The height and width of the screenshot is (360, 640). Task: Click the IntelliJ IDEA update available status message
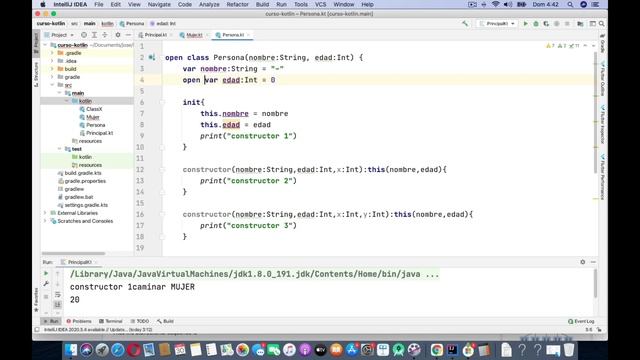tap(98, 330)
